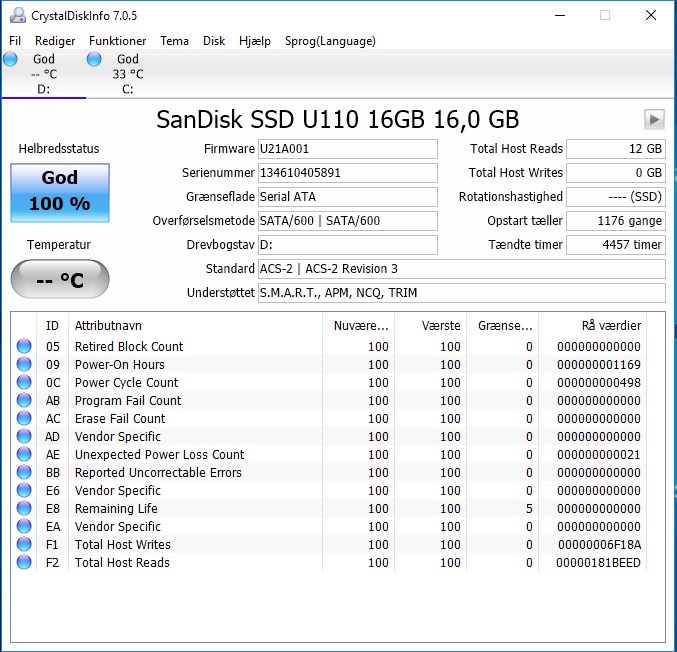
Task: Open the Sprog(Language) menu
Action: point(330,41)
